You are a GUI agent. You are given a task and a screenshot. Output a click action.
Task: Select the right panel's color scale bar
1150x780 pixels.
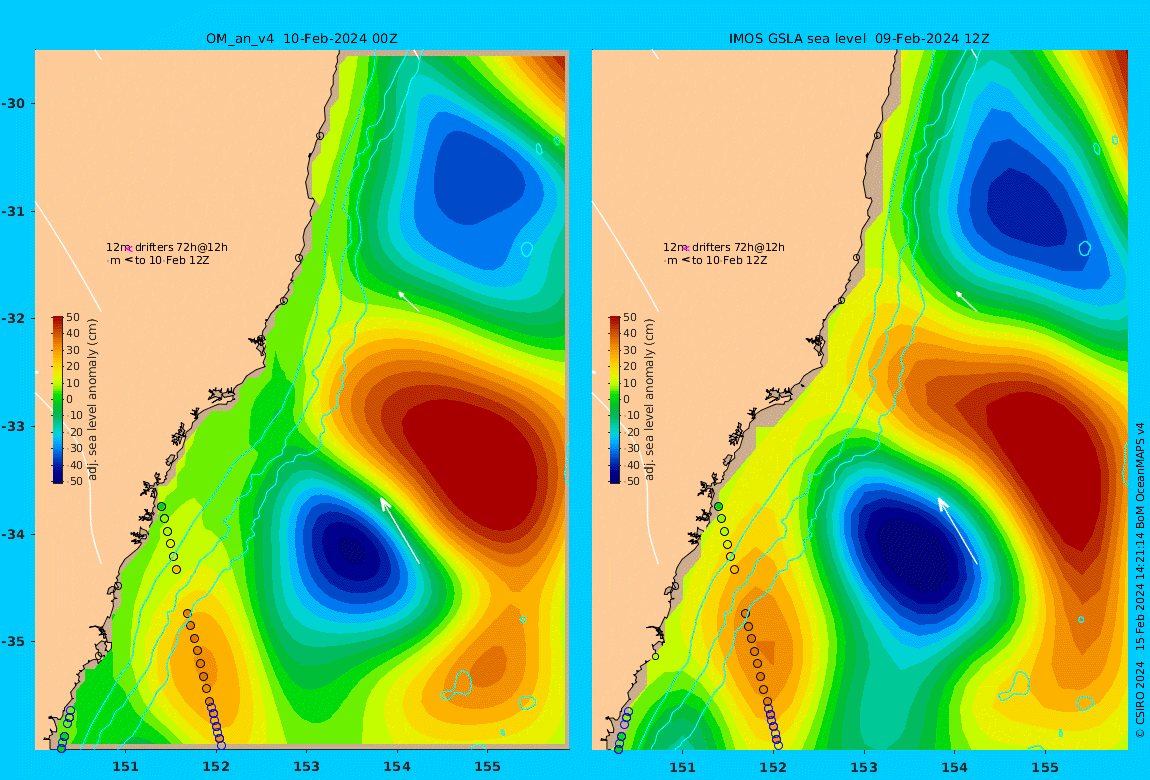pyautogui.click(x=615, y=400)
